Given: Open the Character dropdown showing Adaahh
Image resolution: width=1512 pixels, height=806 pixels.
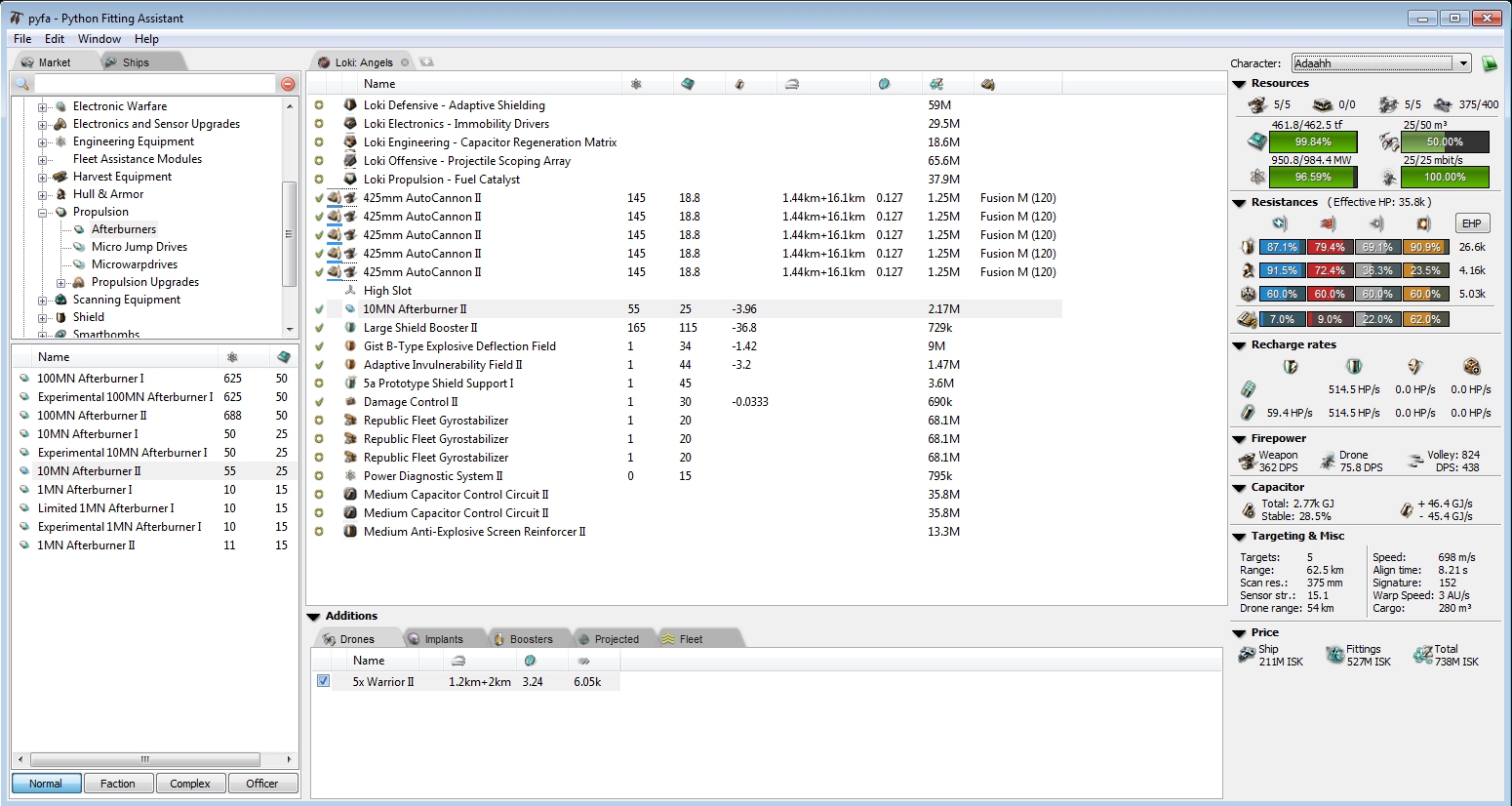Looking at the screenshot, I should coord(1381,63).
